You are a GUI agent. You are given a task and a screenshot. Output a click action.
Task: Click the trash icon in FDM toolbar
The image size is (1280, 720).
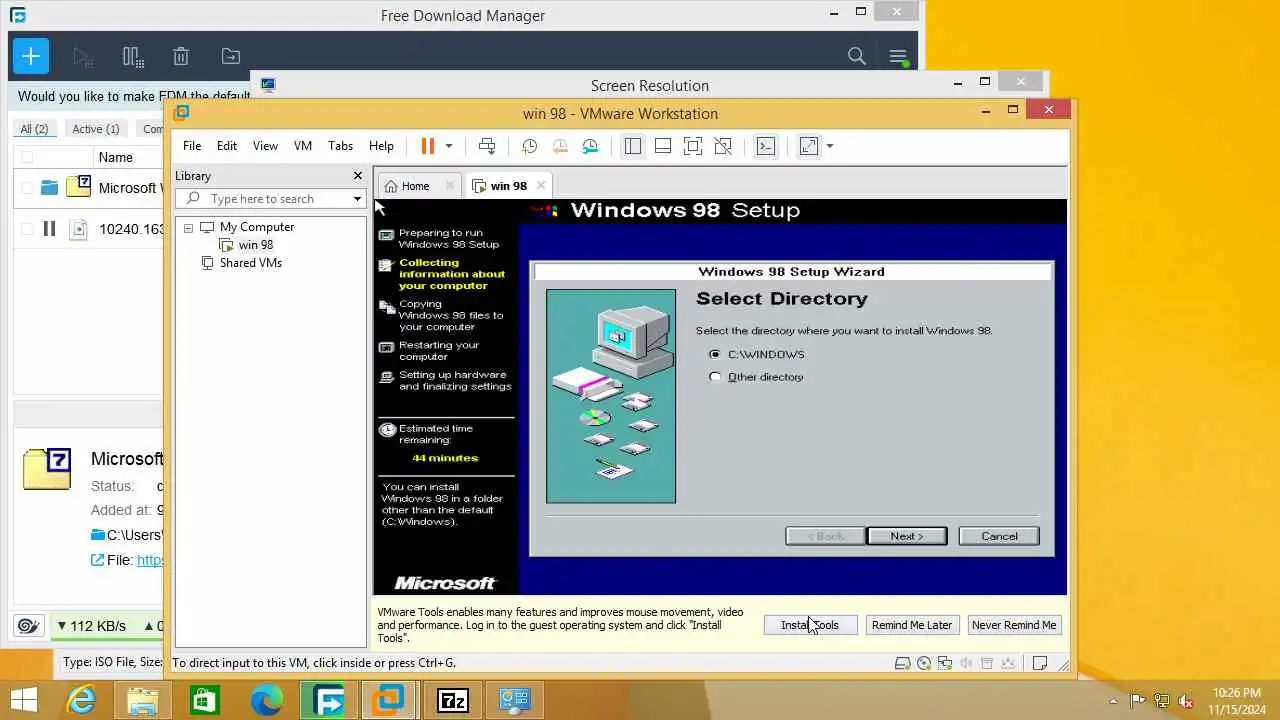(x=181, y=57)
